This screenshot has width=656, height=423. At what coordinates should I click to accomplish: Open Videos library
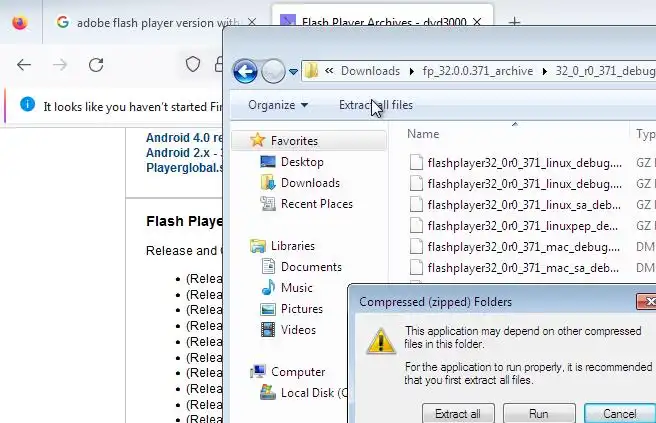click(298, 330)
